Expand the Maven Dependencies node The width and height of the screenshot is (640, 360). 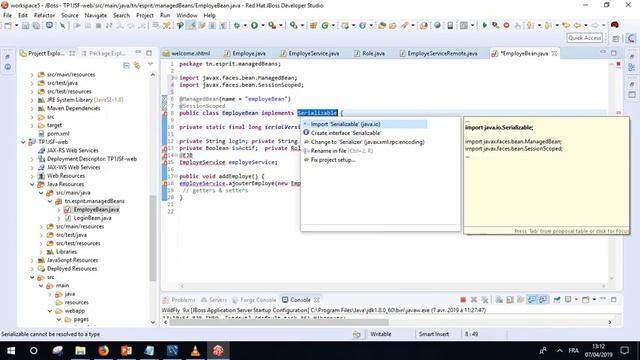32,109
